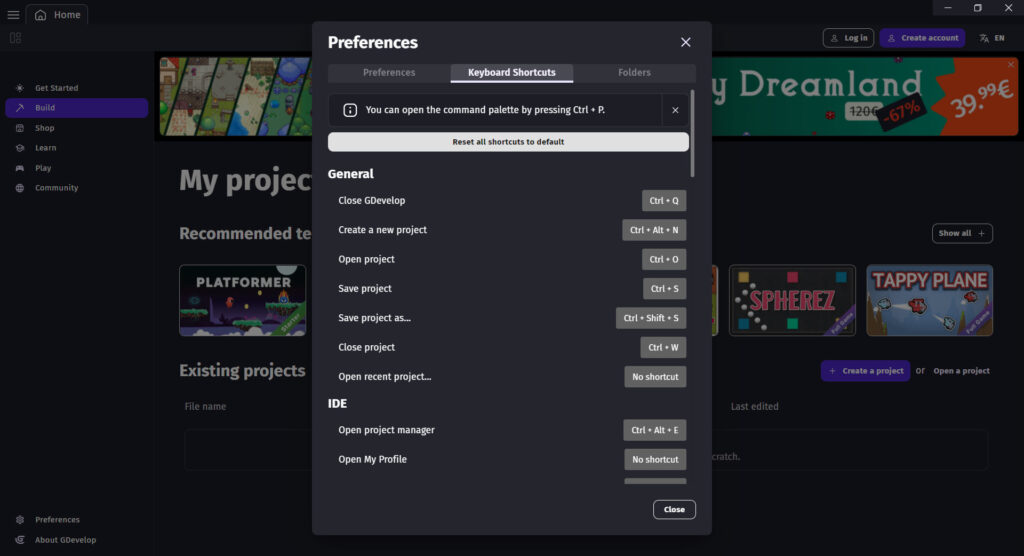The width and height of the screenshot is (1024, 556).
Task: Open the hamburger main menu icon
Action: click(13, 15)
